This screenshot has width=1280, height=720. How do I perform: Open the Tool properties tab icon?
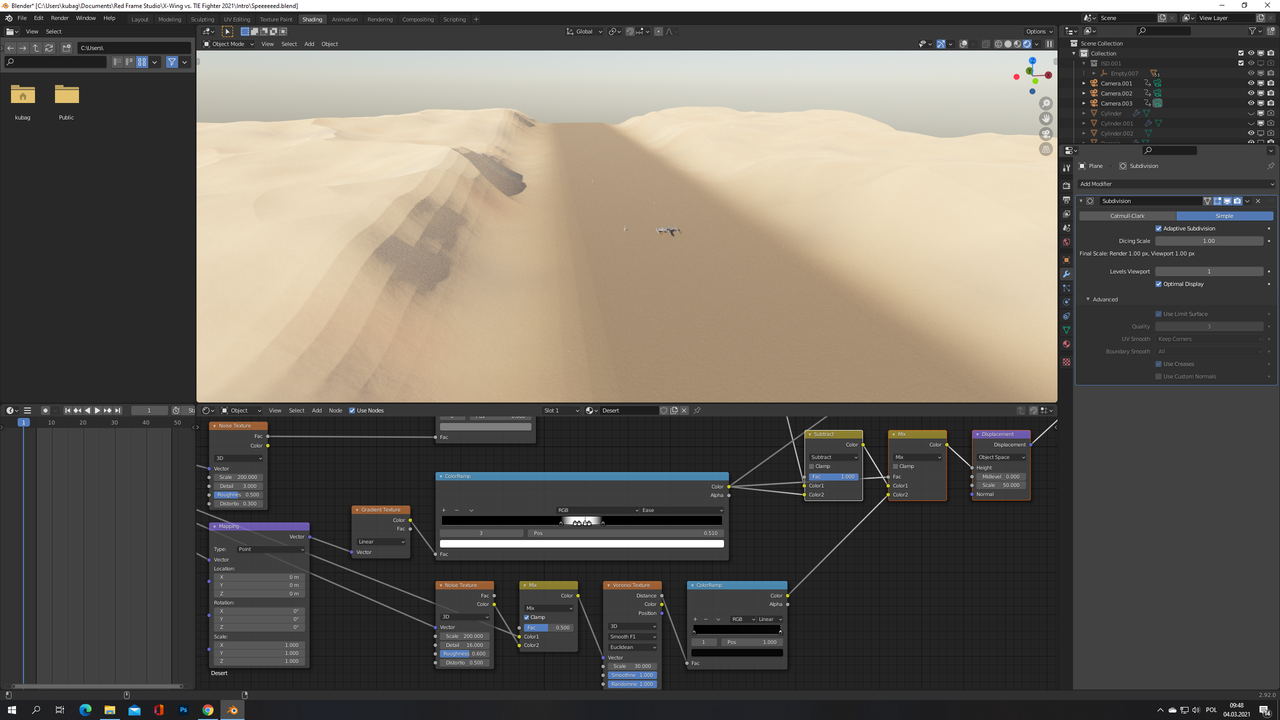click(x=1066, y=168)
